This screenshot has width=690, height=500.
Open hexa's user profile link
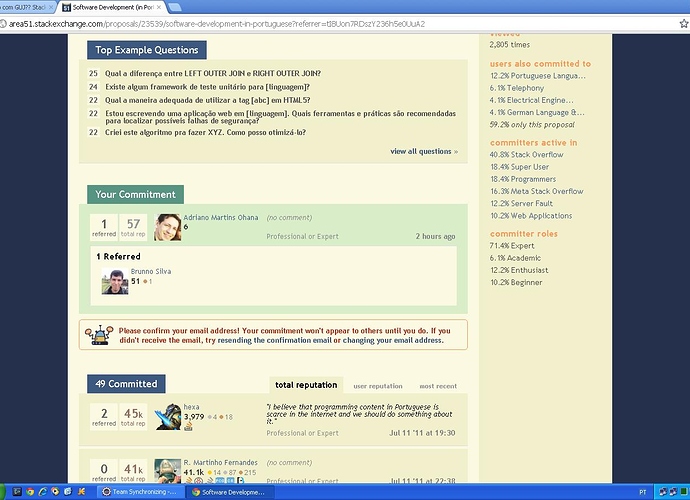[x=191, y=407]
